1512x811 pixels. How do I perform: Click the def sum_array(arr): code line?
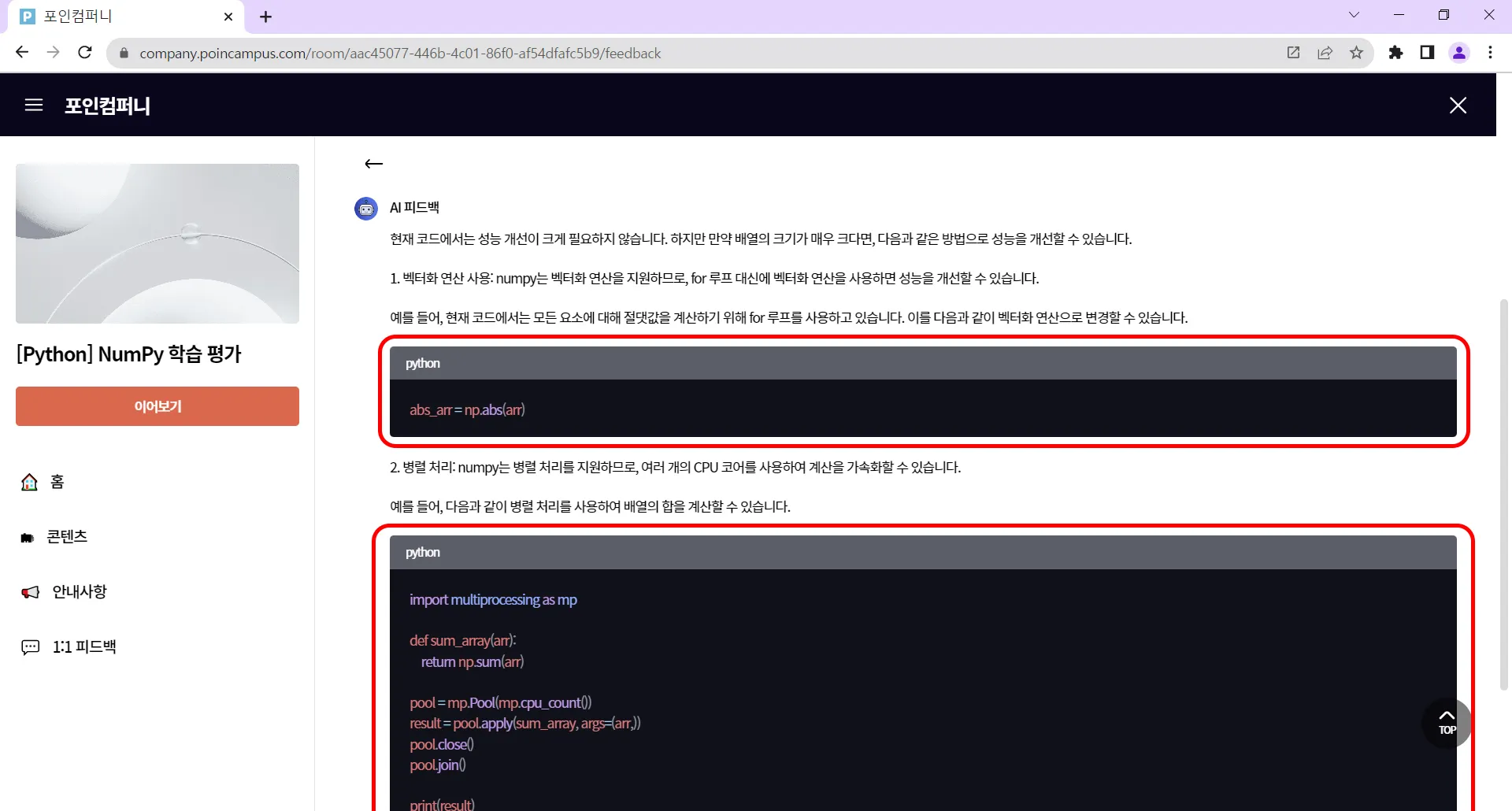pos(463,641)
